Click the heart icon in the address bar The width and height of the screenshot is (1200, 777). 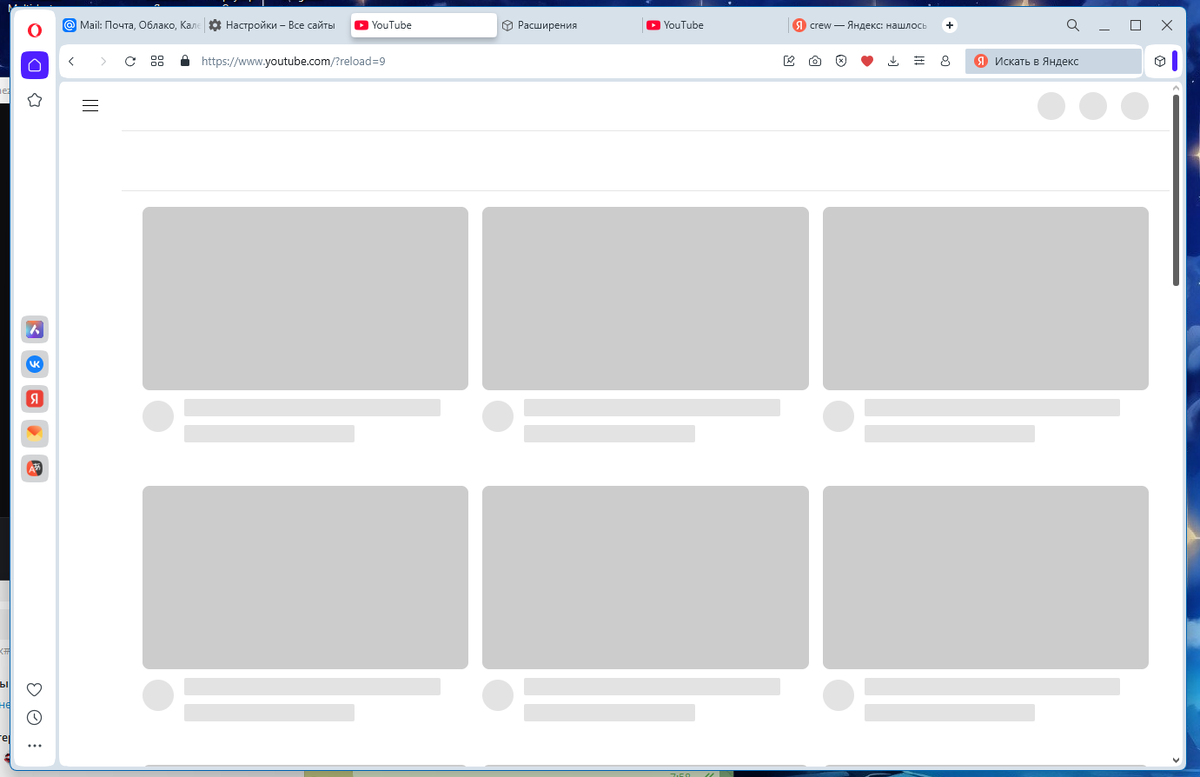[x=867, y=61]
